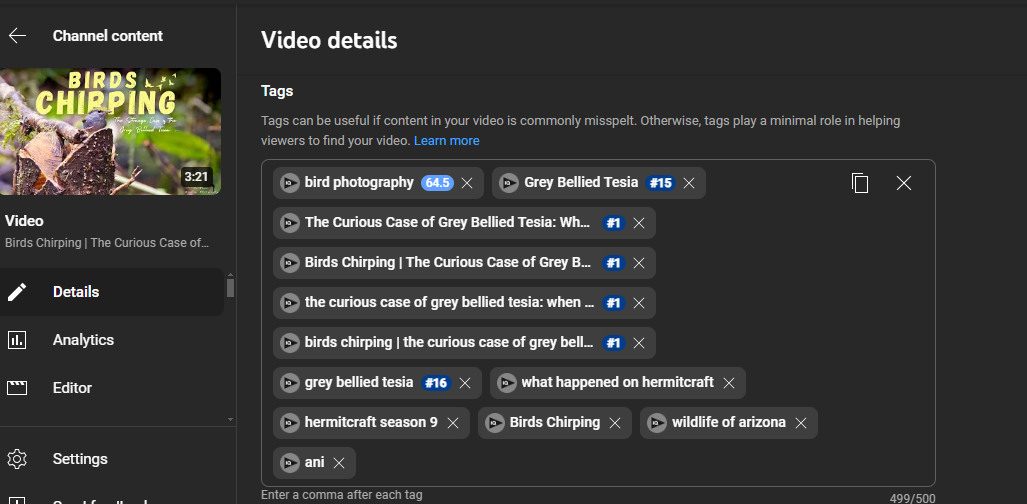Screen dimensions: 1027x504
Task: Delete the 'what happened on hermitcraft' tag
Action: (x=729, y=383)
